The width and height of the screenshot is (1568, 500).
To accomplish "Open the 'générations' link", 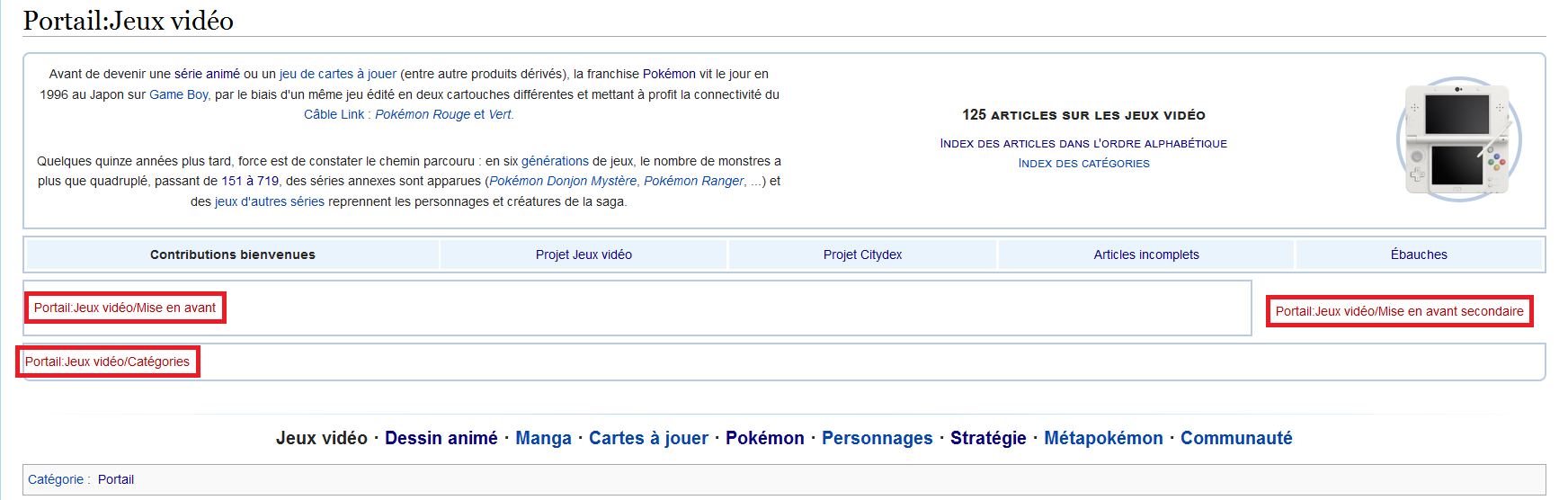I will pyautogui.click(x=555, y=161).
